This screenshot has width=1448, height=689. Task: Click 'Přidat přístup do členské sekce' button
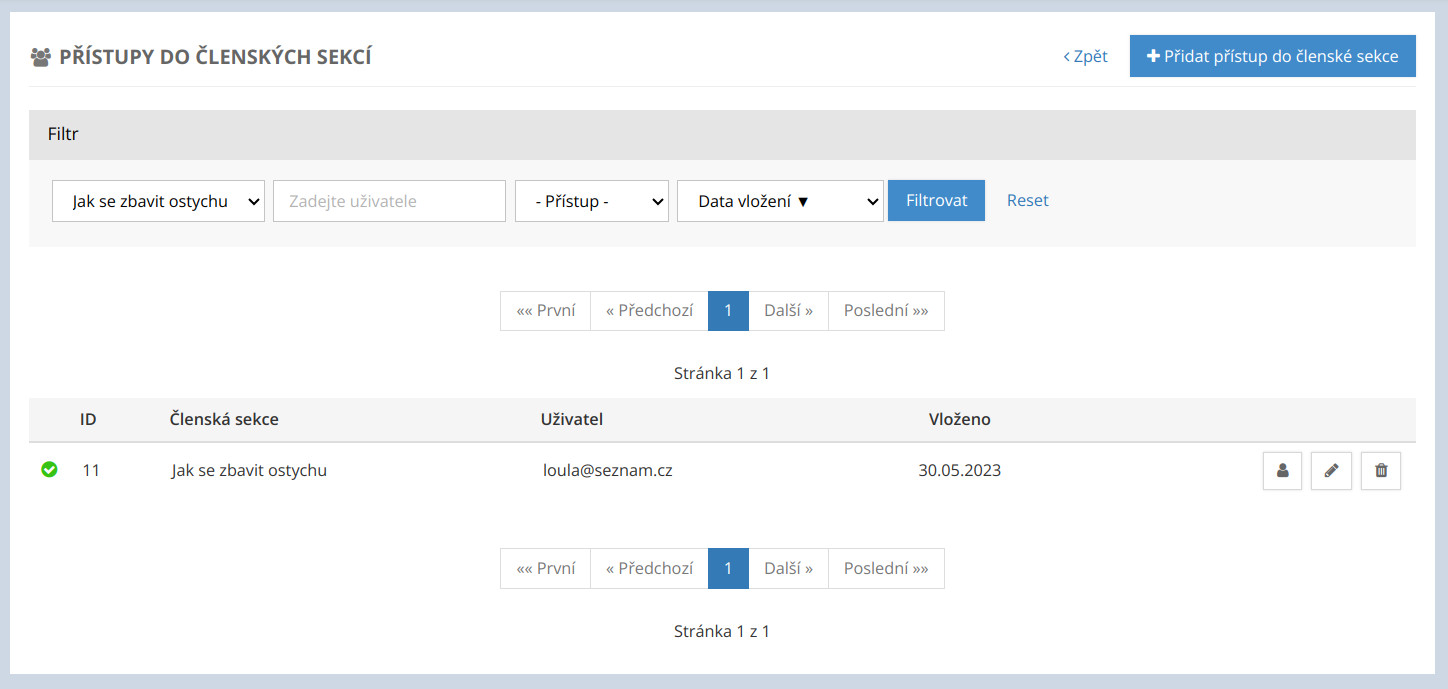(1272, 56)
